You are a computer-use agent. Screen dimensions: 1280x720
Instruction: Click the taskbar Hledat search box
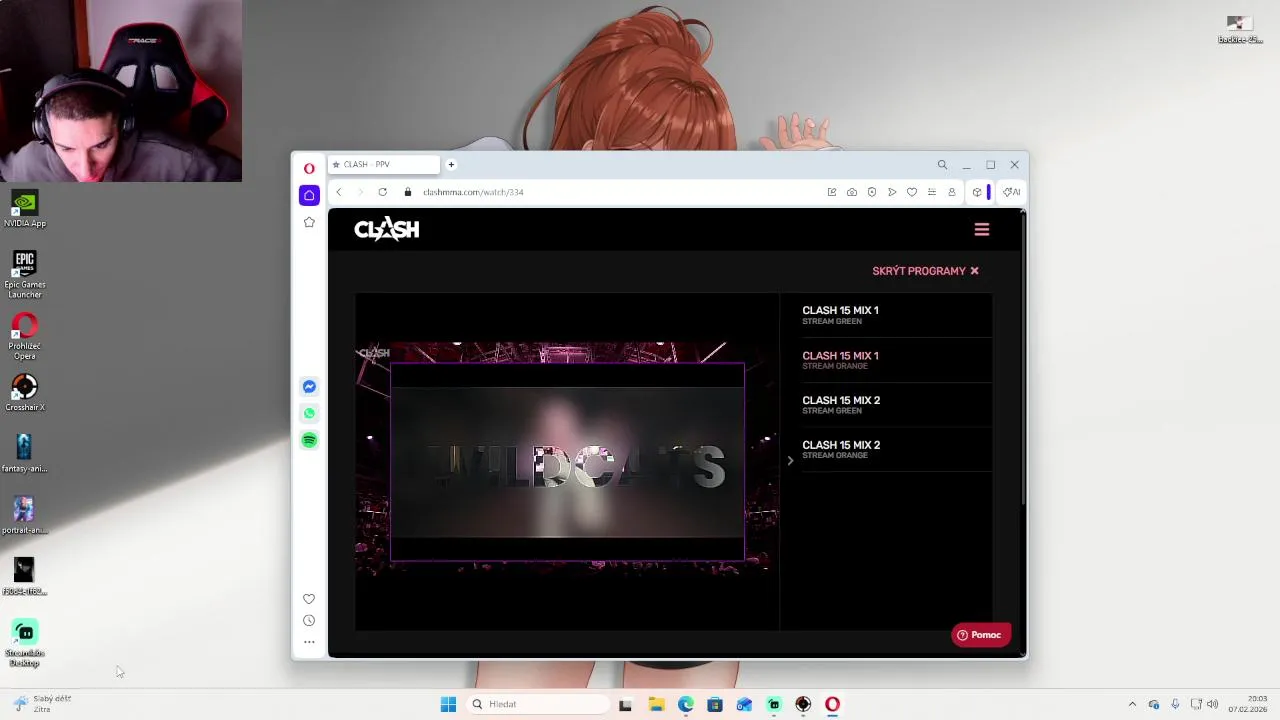coord(538,704)
